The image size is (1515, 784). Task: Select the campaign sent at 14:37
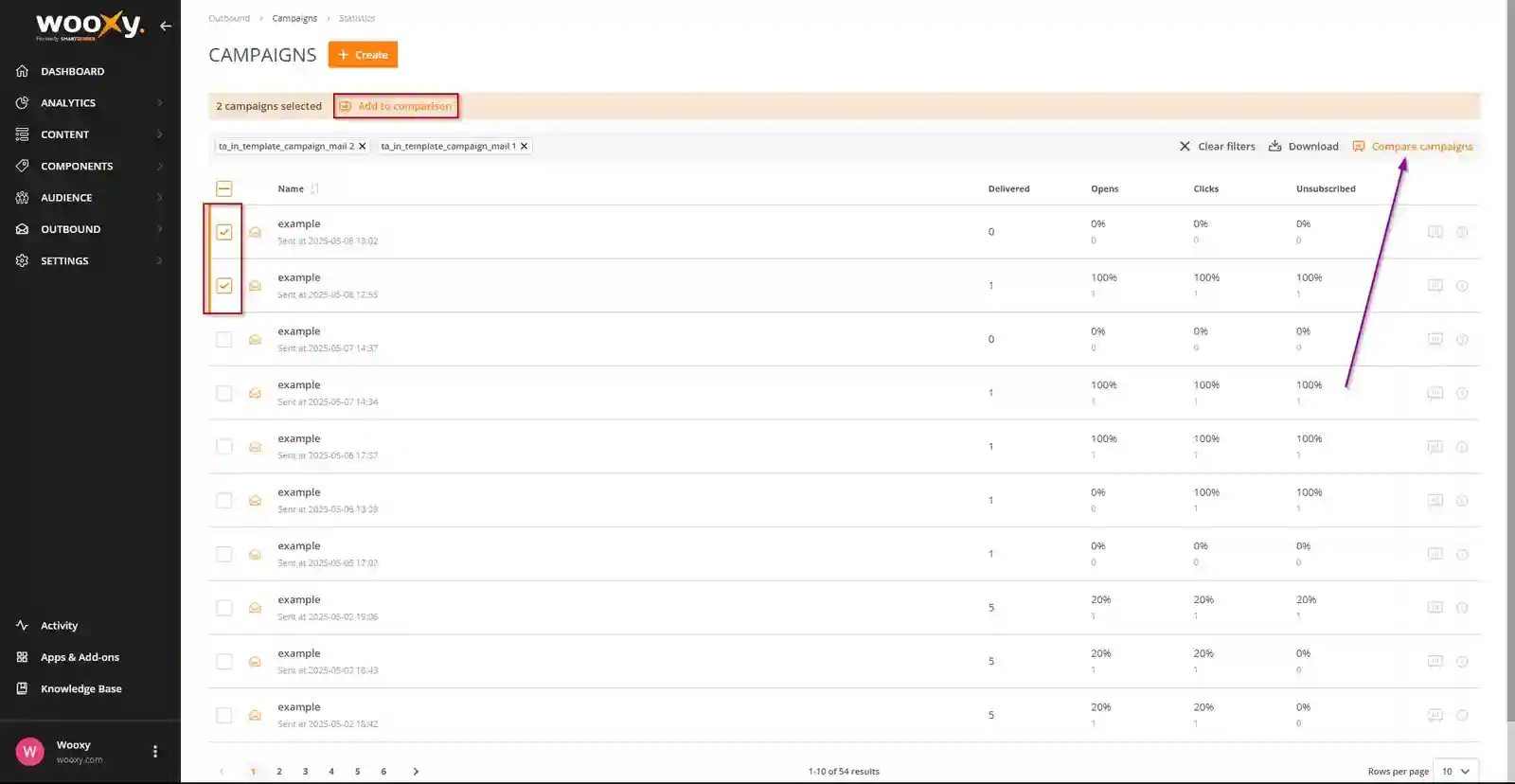pyautogui.click(x=224, y=339)
